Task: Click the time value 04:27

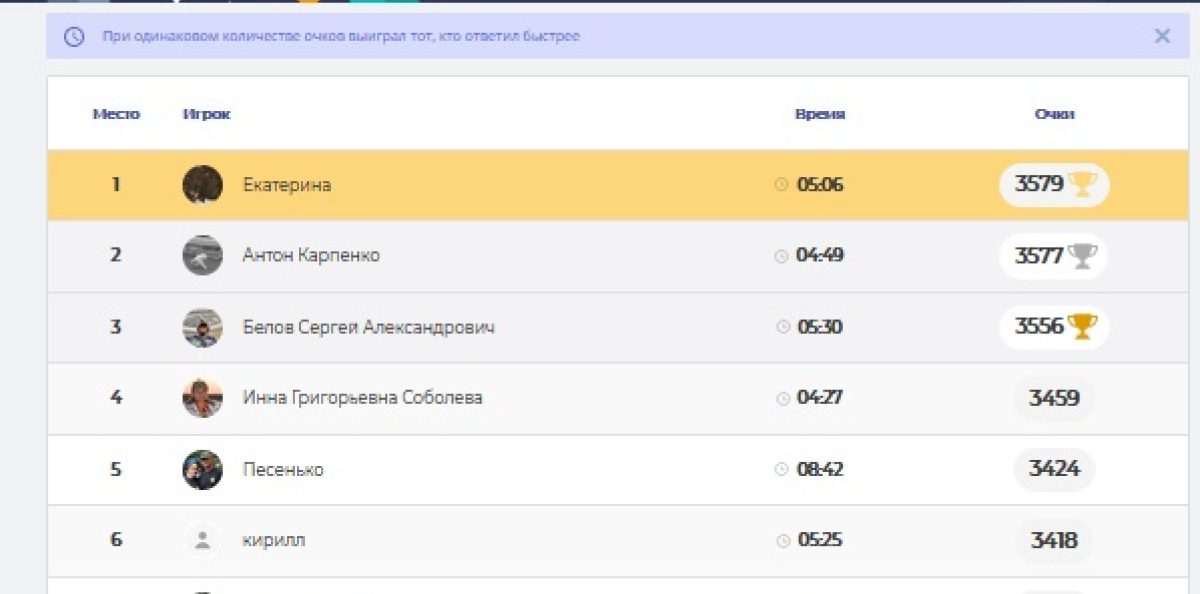Action: pos(820,398)
